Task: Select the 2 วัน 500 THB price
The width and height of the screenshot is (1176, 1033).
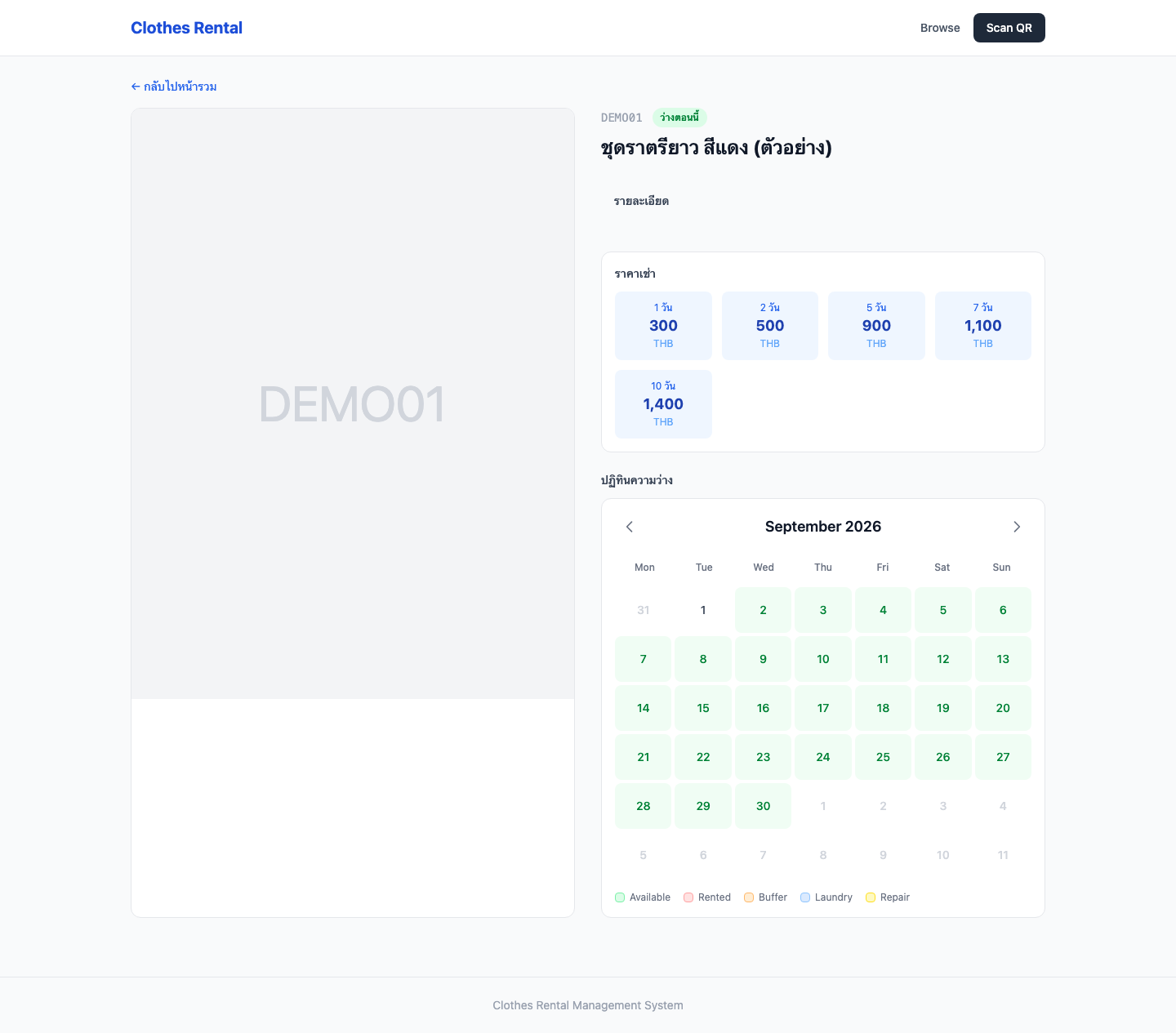Action: (x=770, y=326)
